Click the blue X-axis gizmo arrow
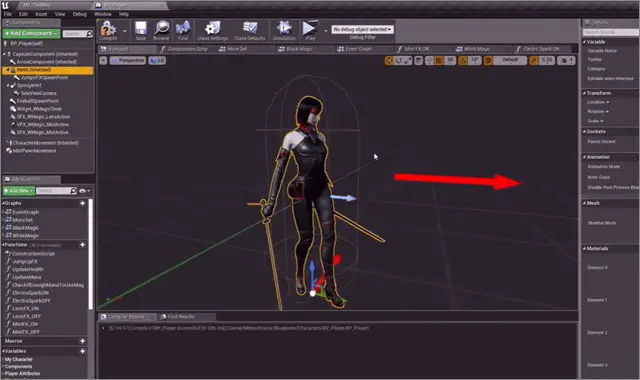 (343, 198)
